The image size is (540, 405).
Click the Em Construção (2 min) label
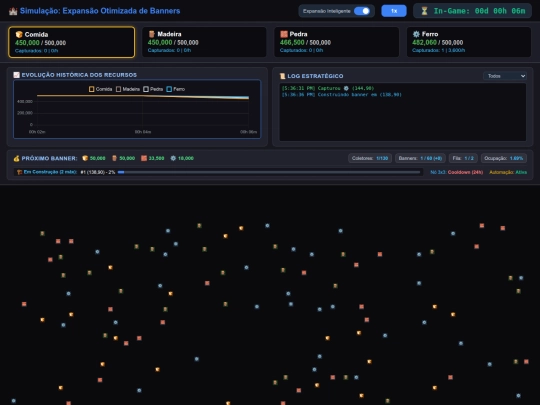[x=50, y=172]
